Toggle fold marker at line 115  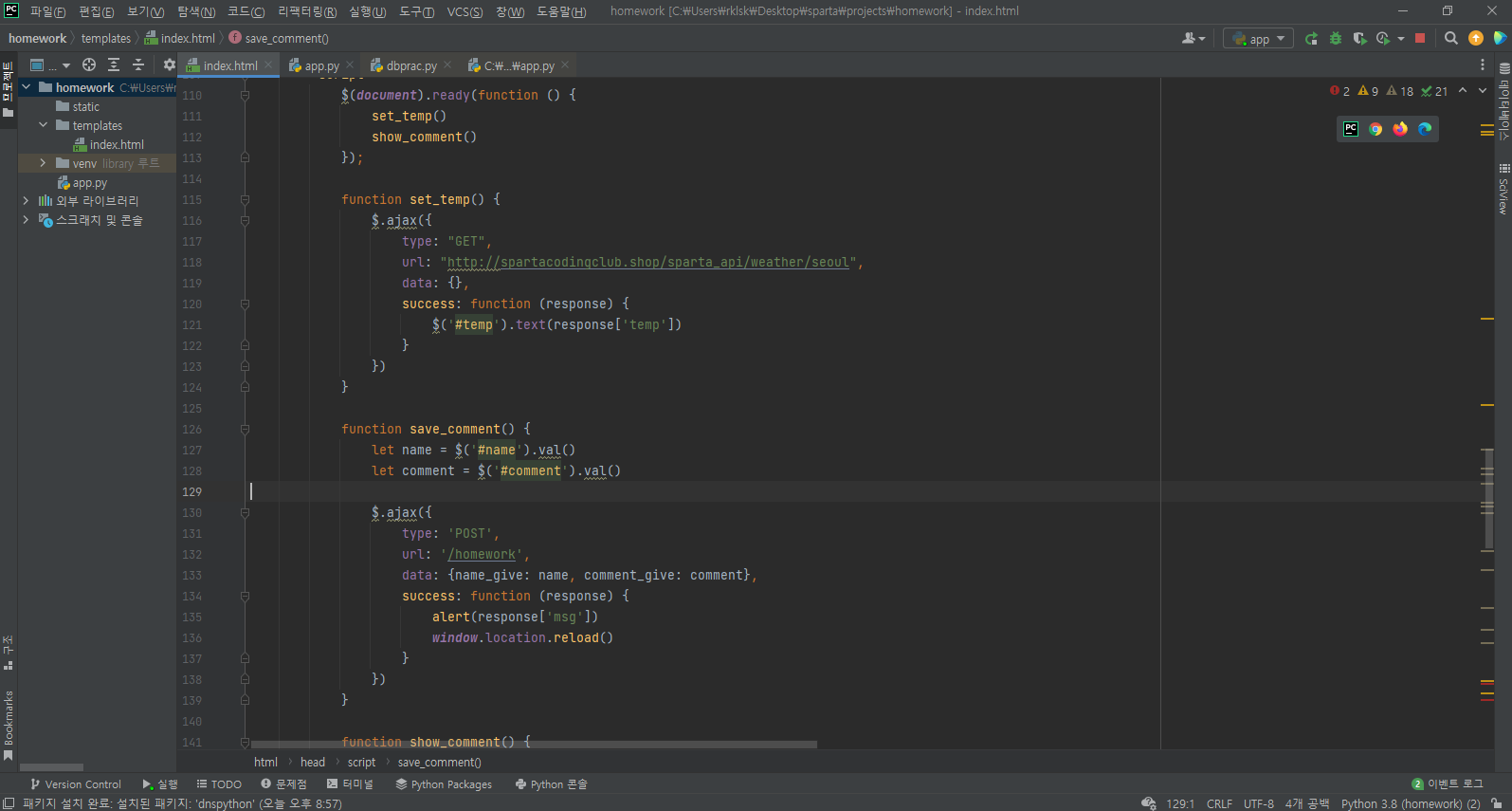pyautogui.click(x=245, y=199)
